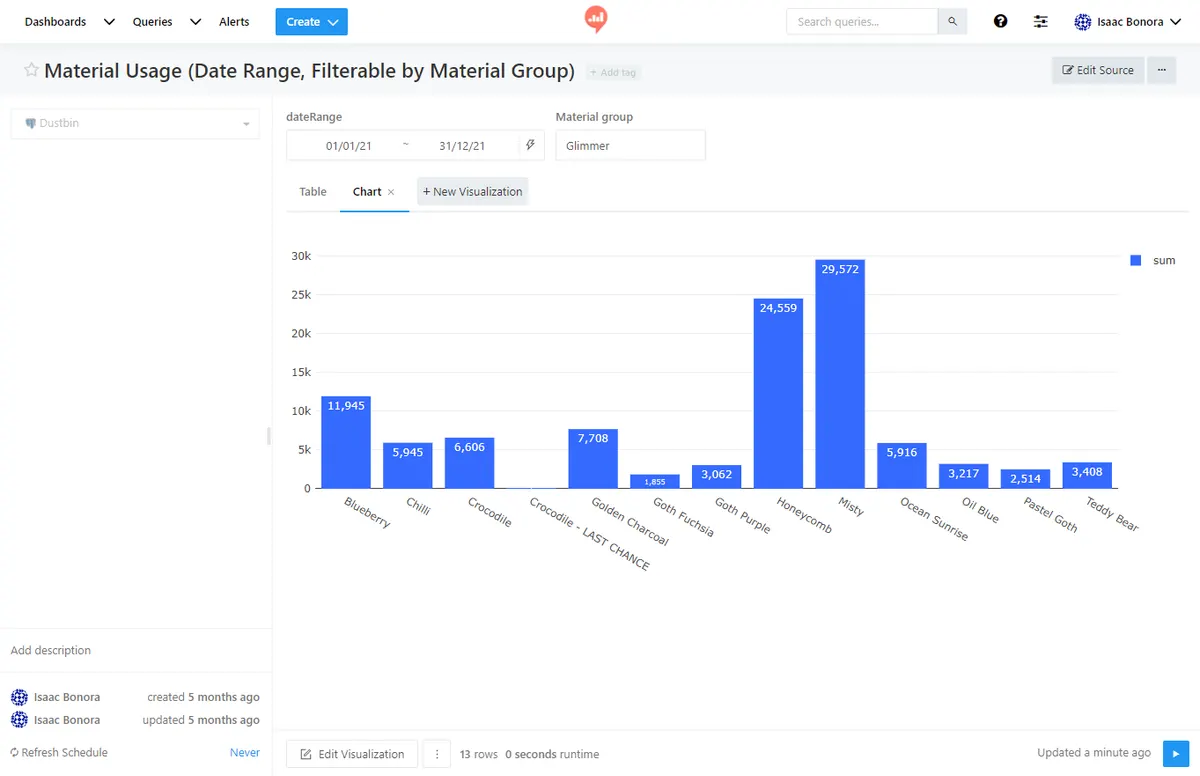This screenshot has height=776, width=1200.
Task: Click the Chilli bar 5,945
Action: pyautogui.click(x=408, y=465)
